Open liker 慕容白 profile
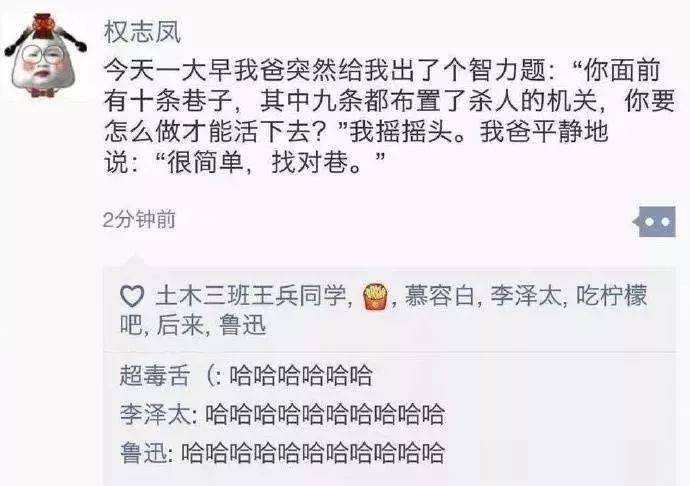The height and width of the screenshot is (486, 690). [x=439, y=295]
